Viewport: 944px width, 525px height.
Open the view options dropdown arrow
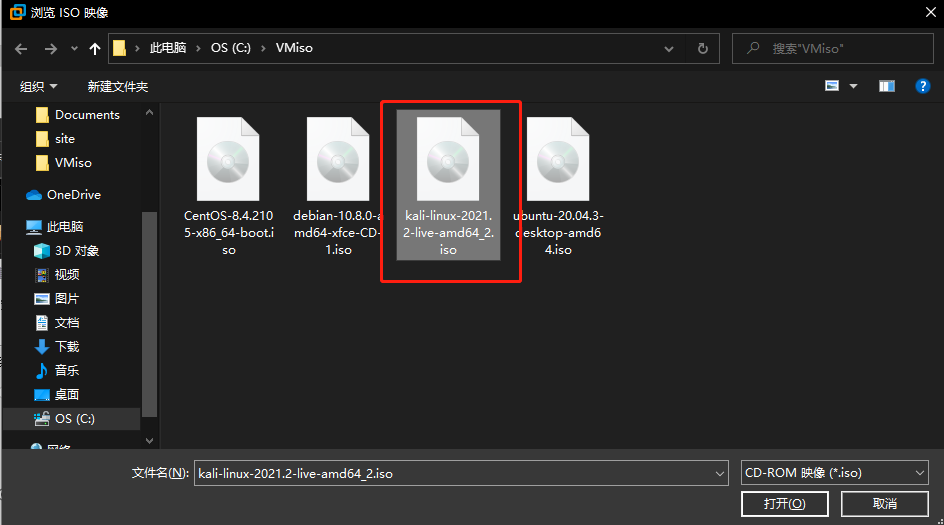click(x=853, y=86)
